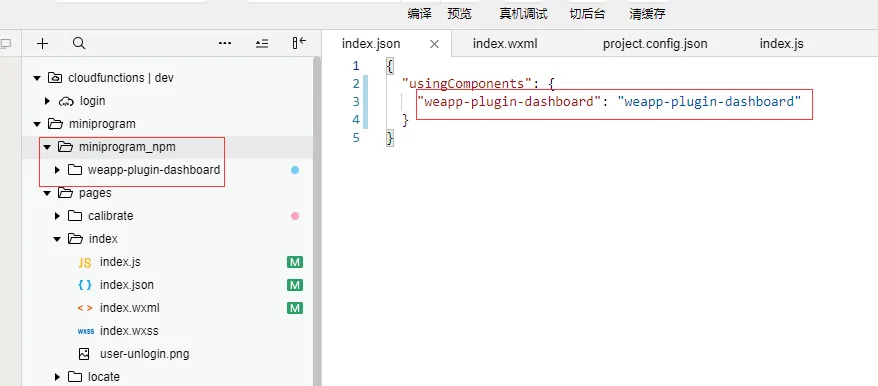The image size is (878, 386).
Task: Open user-unlogin.png in the file tree
Action: (x=144, y=354)
